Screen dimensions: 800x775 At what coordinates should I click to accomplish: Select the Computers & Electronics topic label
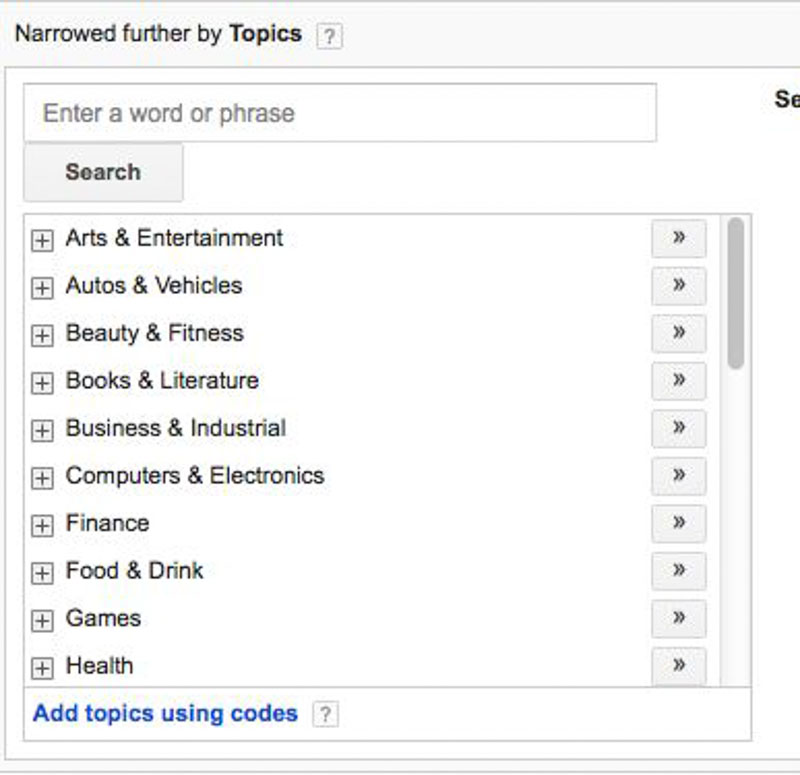point(195,475)
